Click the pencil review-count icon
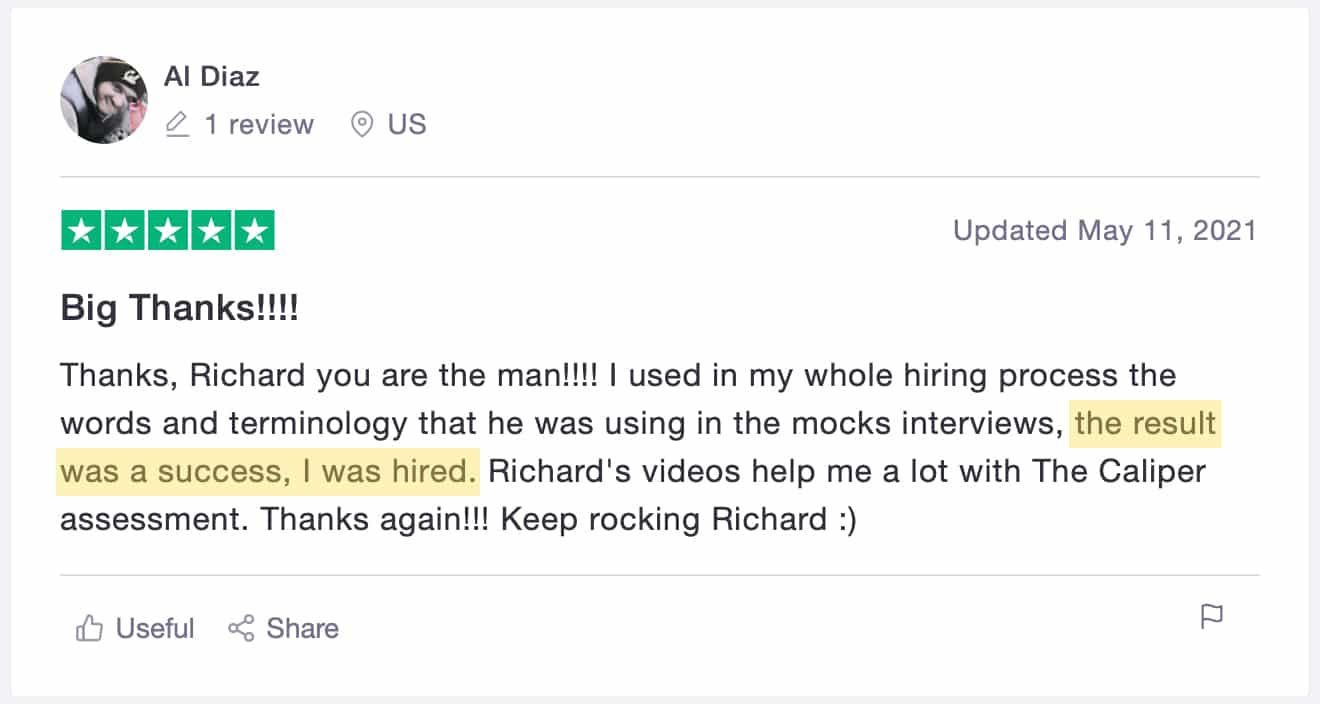The width and height of the screenshot is (1320, 704). tap(177, 125)
